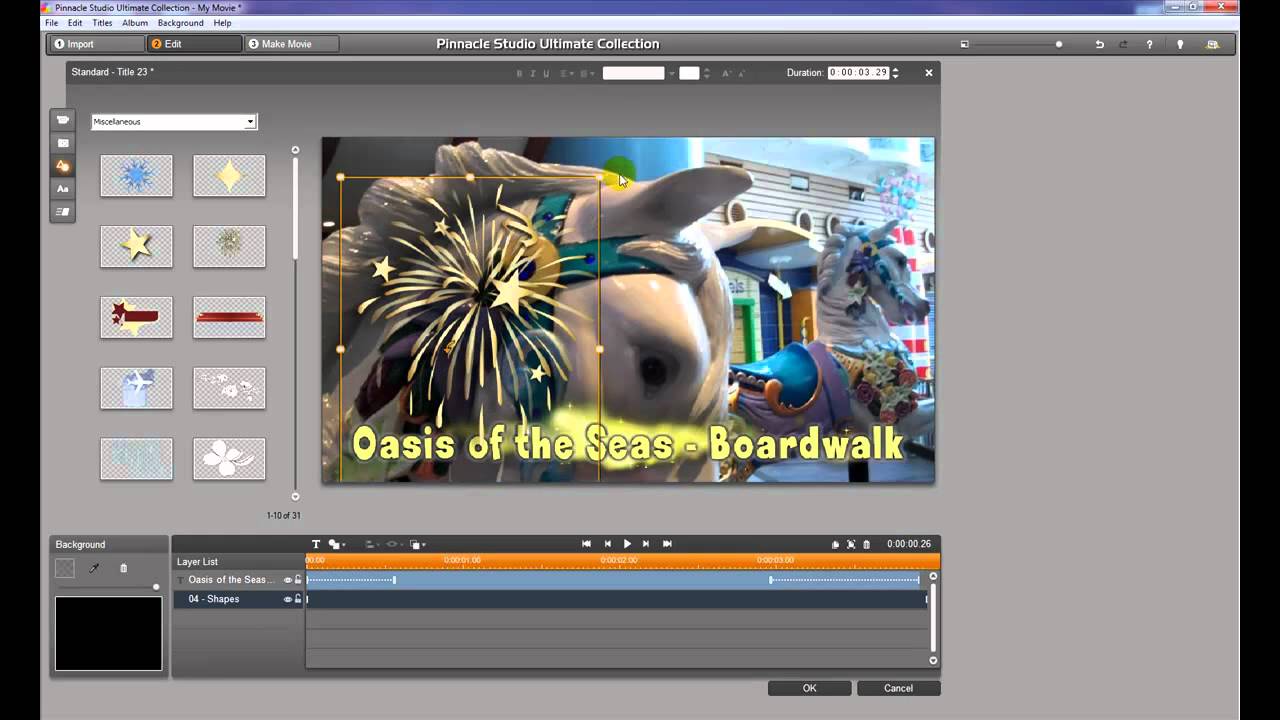Viewport: 1280px width, 720px height.
Task: Undo the last action
Action: (1100, 44)
